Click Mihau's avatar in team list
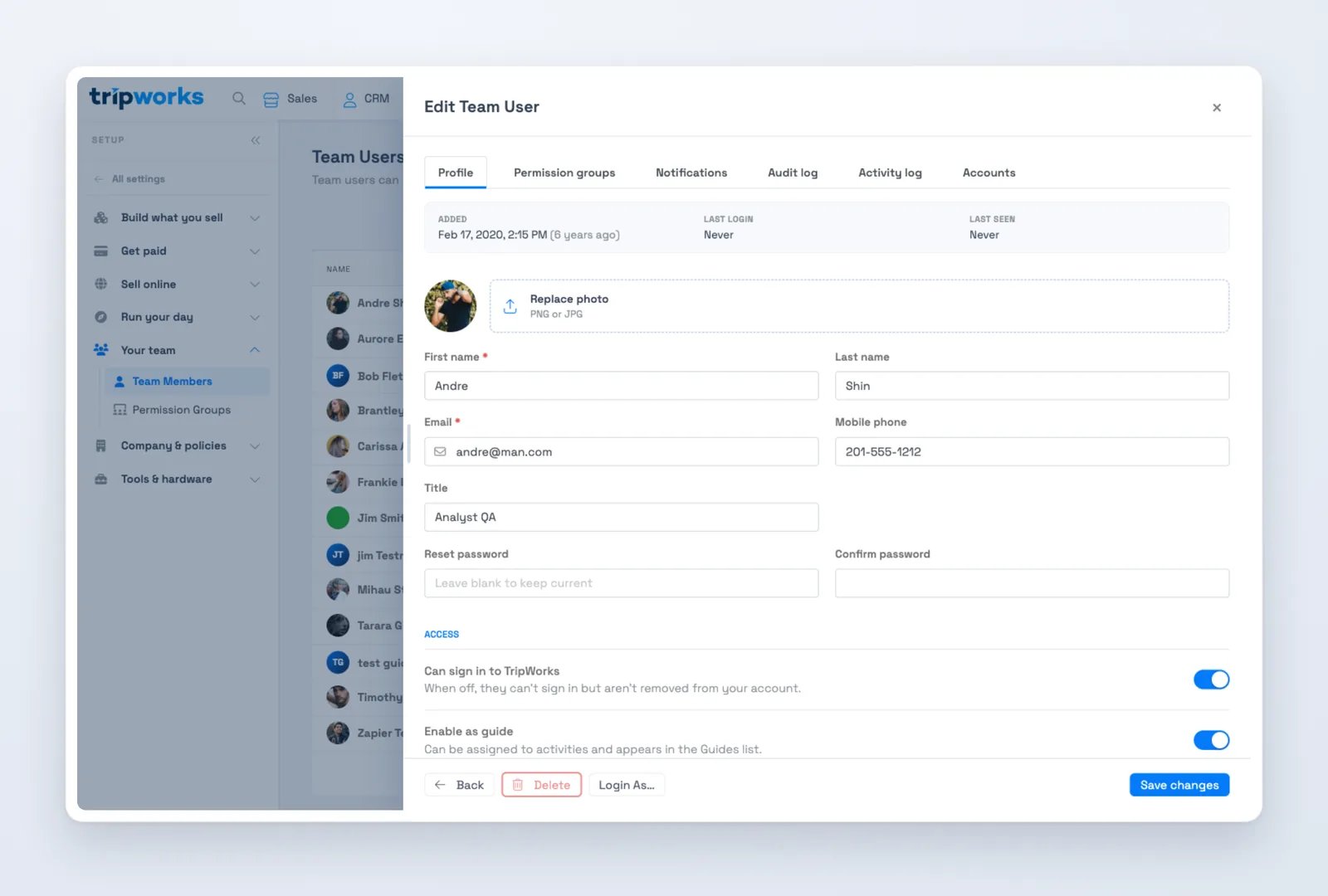The height and width of the screenshot is (896, 1328). (x=338, y=590)
